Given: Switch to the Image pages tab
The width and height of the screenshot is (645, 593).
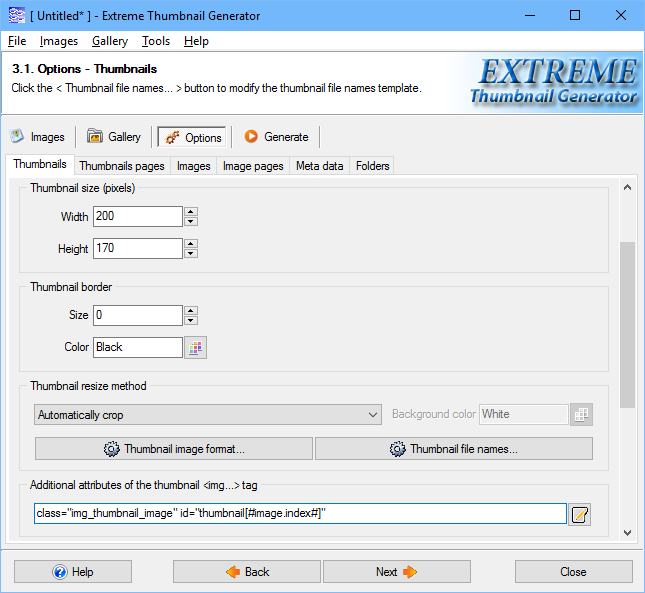Looking at the screenshot, I should pyautogui.click(x=253, y=166).
